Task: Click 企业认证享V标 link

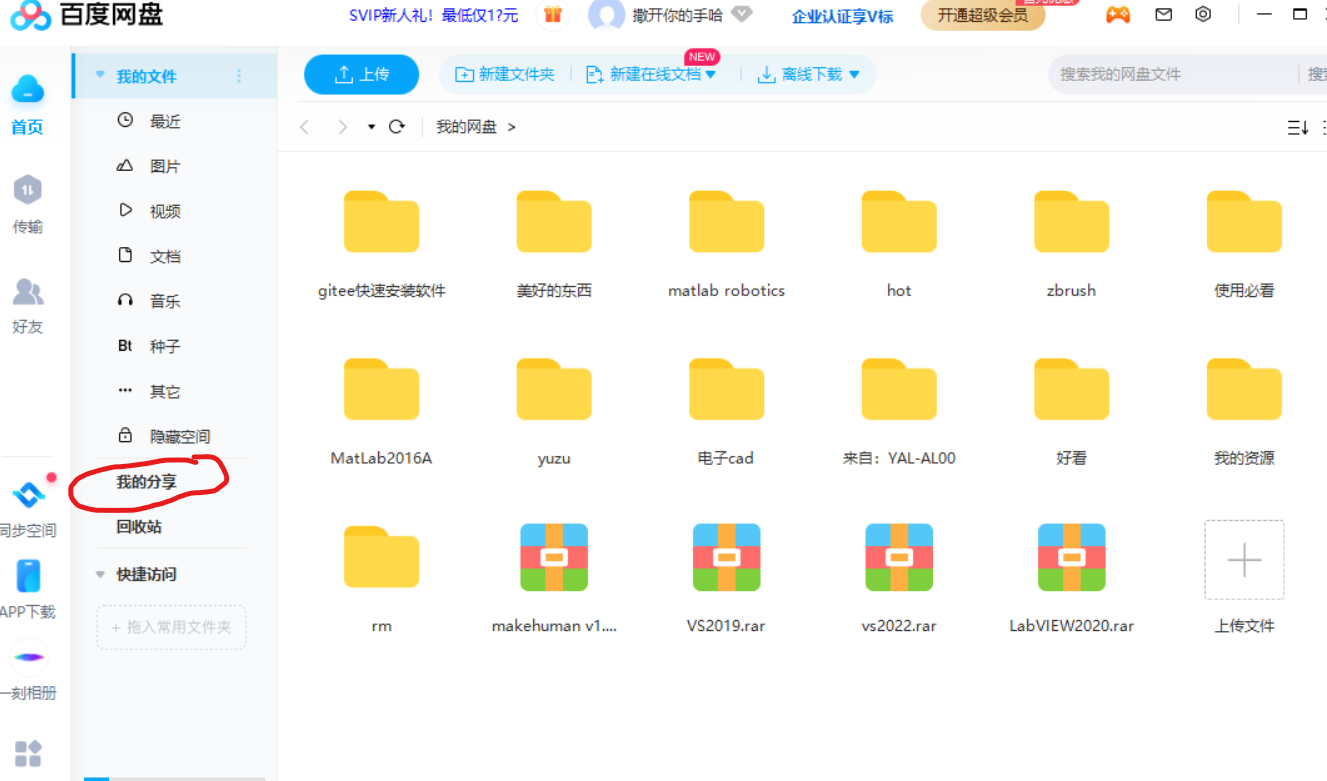Action: pyautogui.click(x=842, y=16)
